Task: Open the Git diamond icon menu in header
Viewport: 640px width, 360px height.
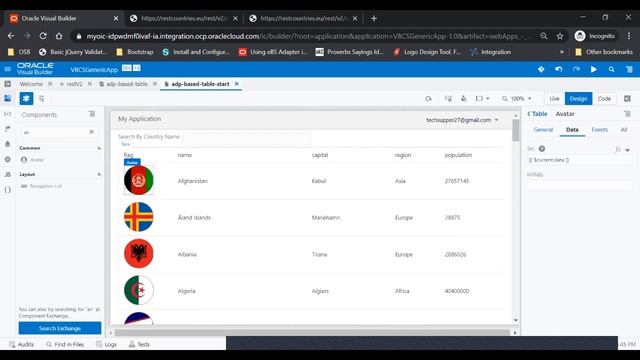Action: [x=541, y=69]
